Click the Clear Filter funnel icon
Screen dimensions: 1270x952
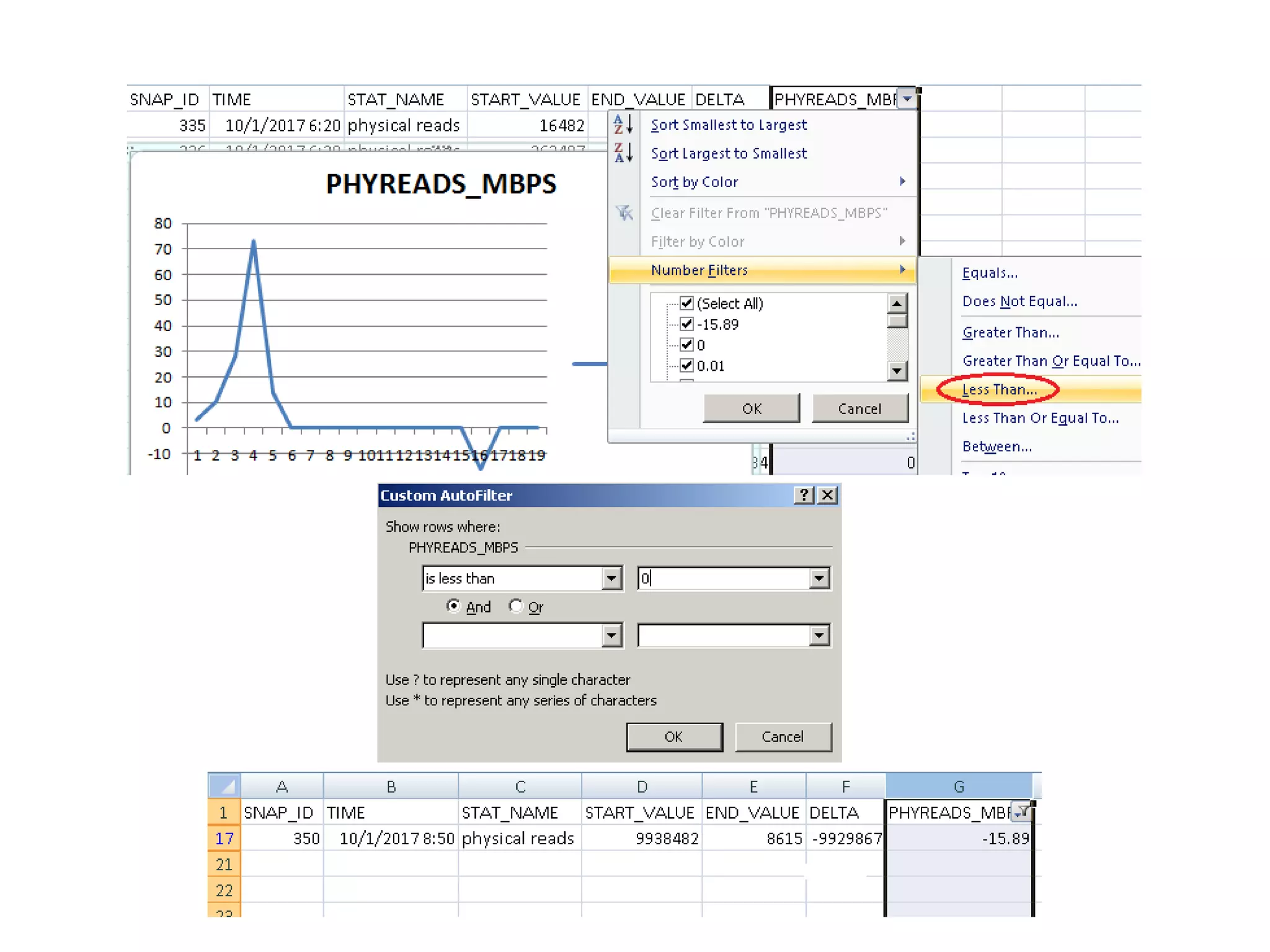click(624, 213)
